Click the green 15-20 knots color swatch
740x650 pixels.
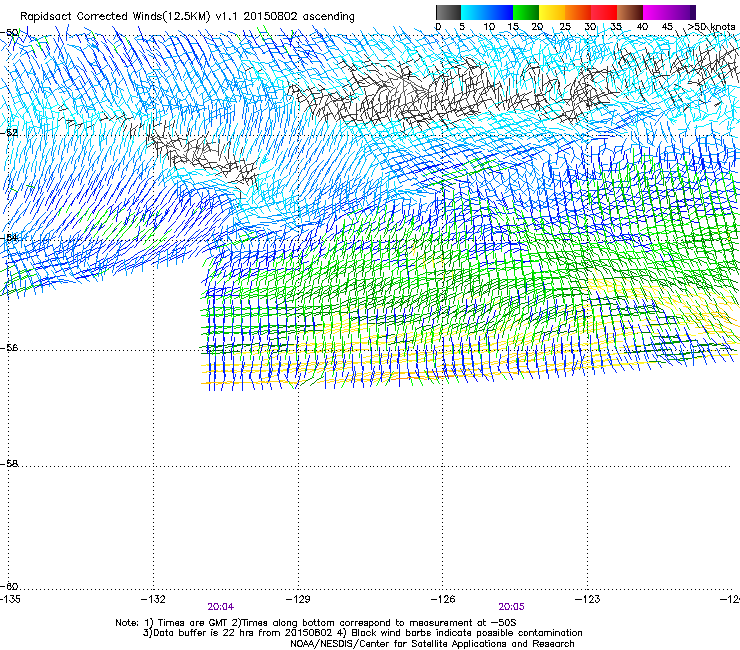click(x=526, y=12)
